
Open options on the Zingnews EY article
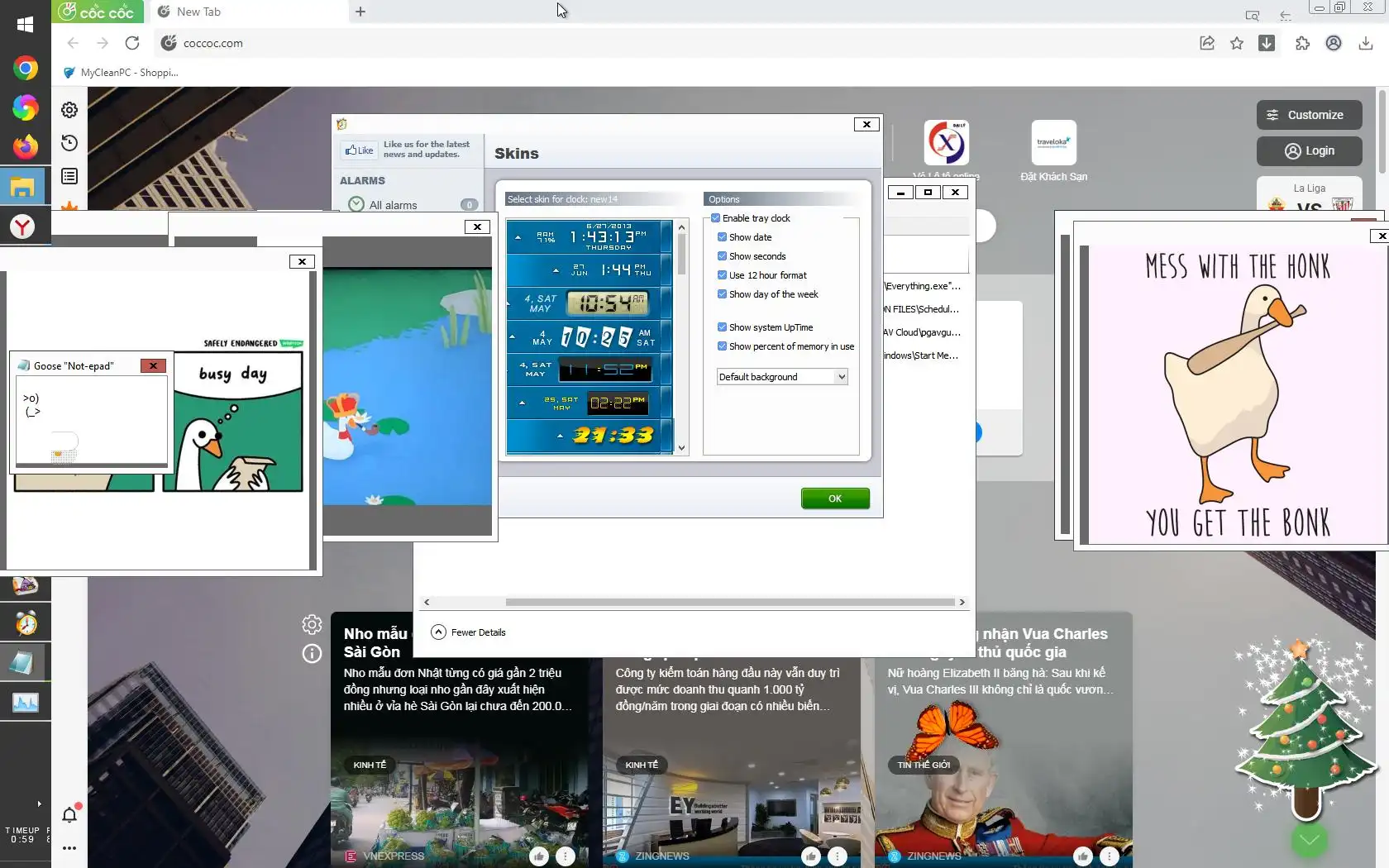(x=838, y=856)
